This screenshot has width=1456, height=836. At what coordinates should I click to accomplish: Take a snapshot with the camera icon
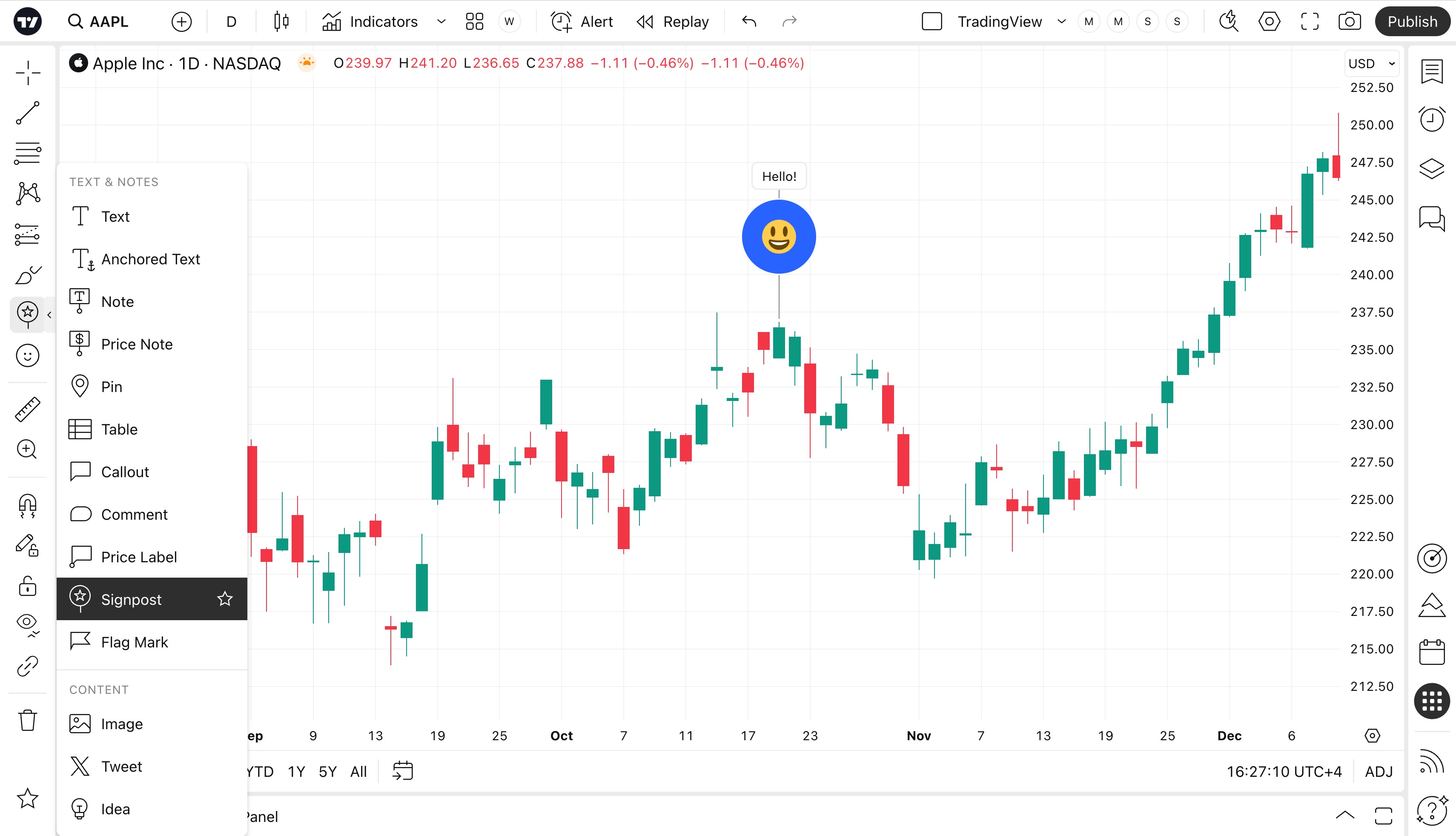pyautogui.click(x=1349, y=22)
